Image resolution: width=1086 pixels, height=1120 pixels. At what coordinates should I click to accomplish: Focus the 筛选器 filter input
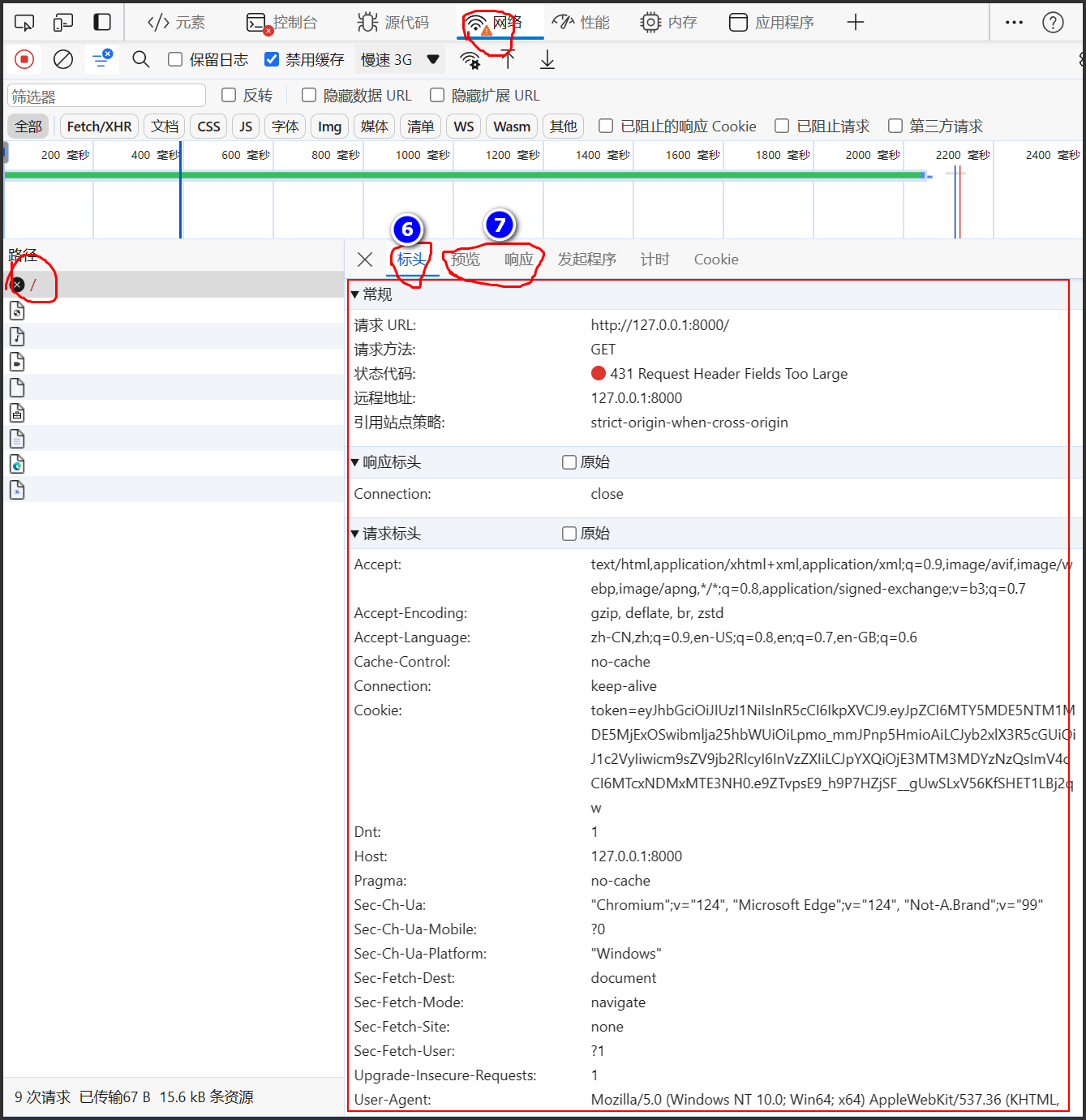click(x=106, y=96)
